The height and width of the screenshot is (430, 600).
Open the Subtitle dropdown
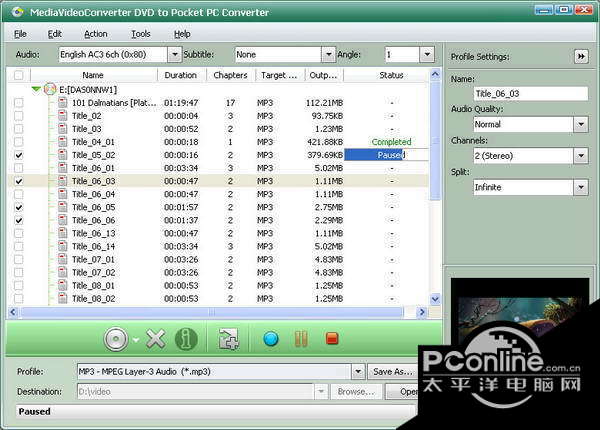point(328,54)
